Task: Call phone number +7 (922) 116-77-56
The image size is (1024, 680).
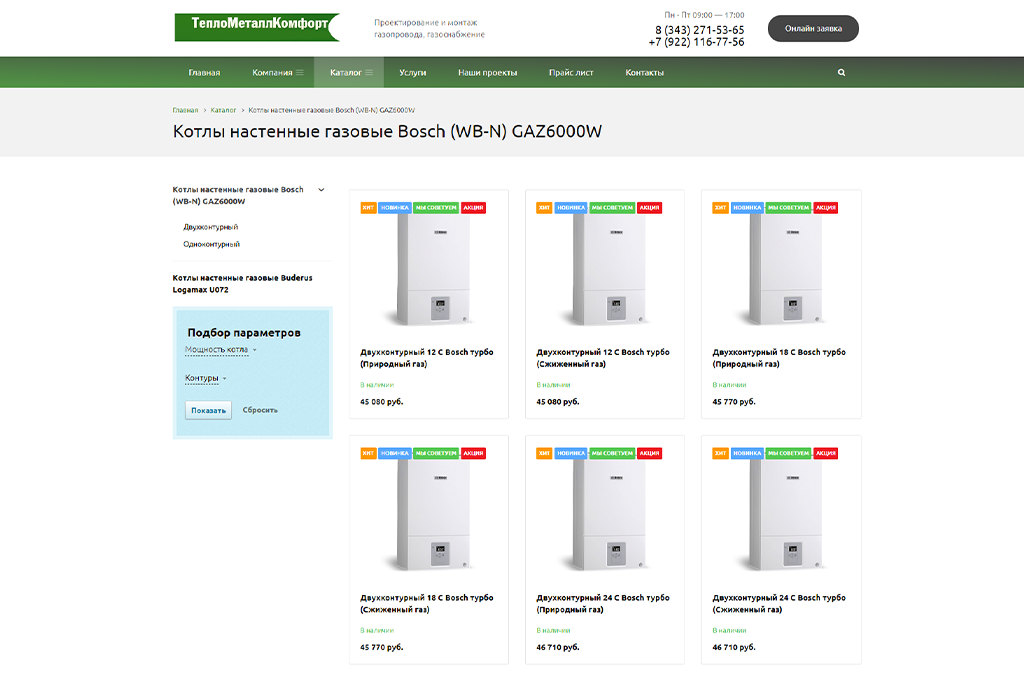Action: [696, 42]
